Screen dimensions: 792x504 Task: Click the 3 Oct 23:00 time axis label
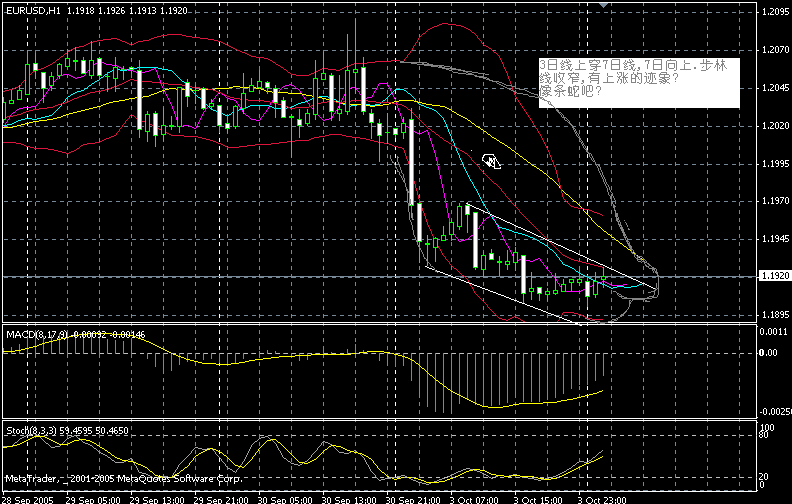click(602, 499)
